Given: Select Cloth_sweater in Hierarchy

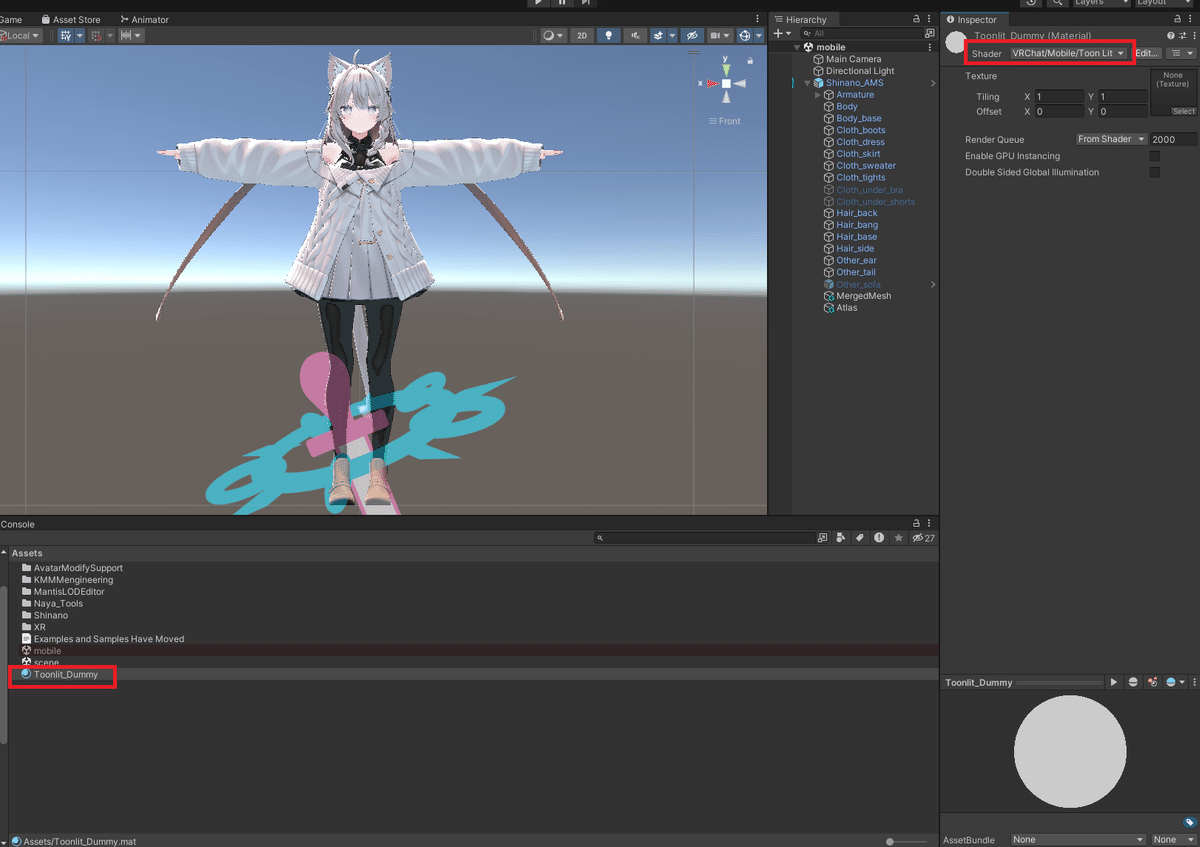Looking at the screenshot, I should coord(866,166).
